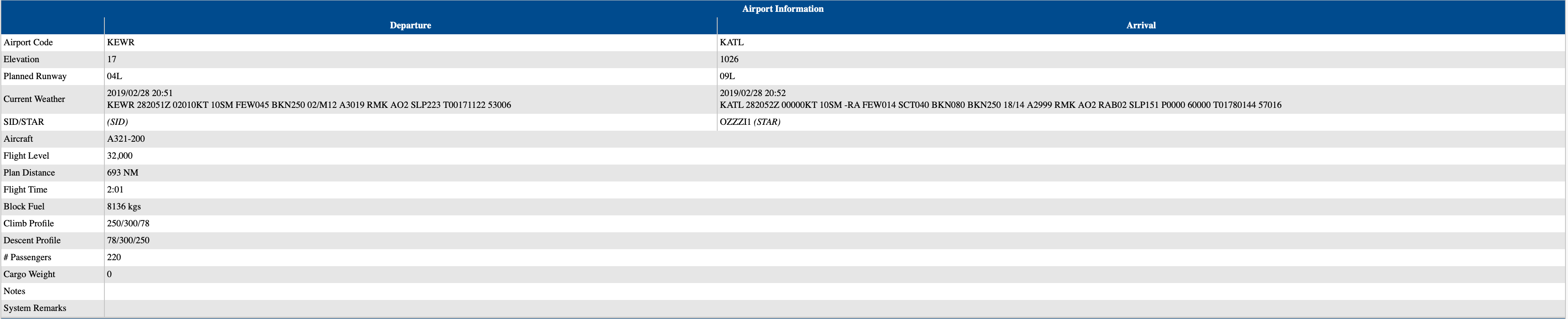Click the Arrival column header
Viewport: 1568px width, 319px height.
(x=1140, y=25)
